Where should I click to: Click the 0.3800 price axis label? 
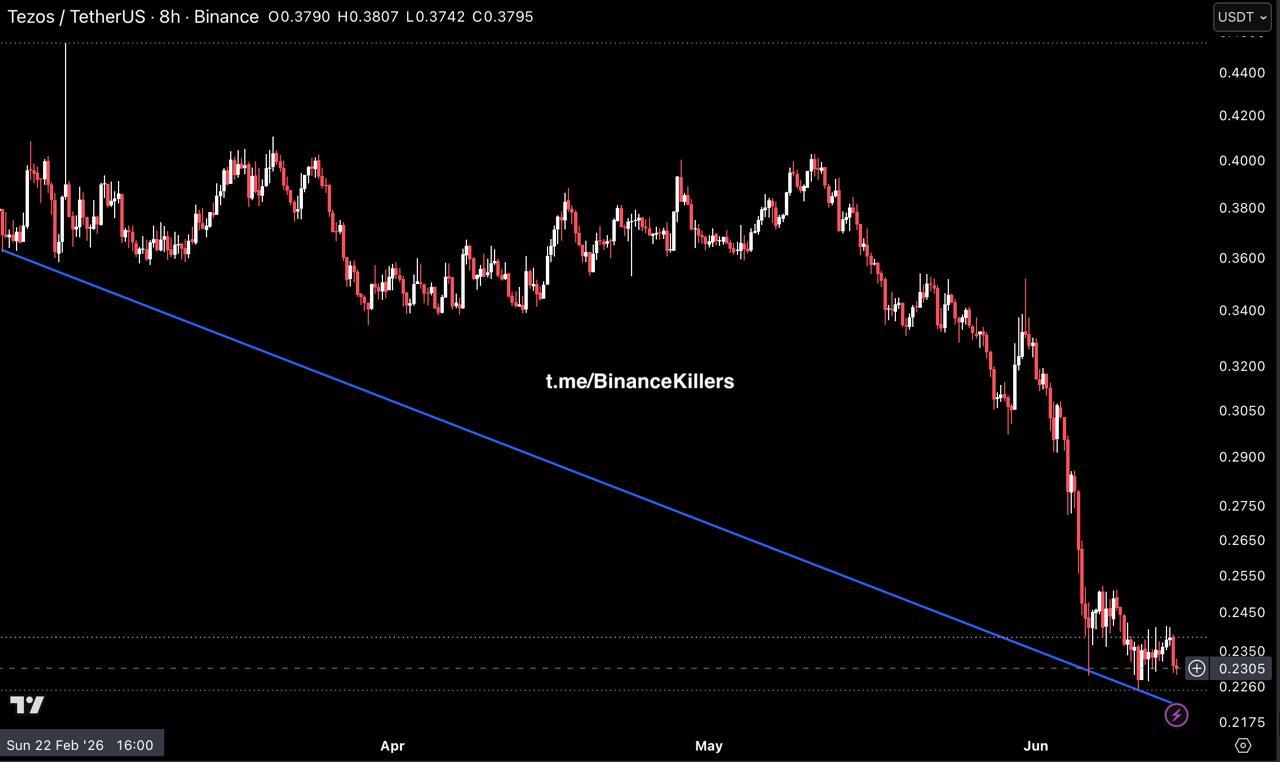point(1242,209)
